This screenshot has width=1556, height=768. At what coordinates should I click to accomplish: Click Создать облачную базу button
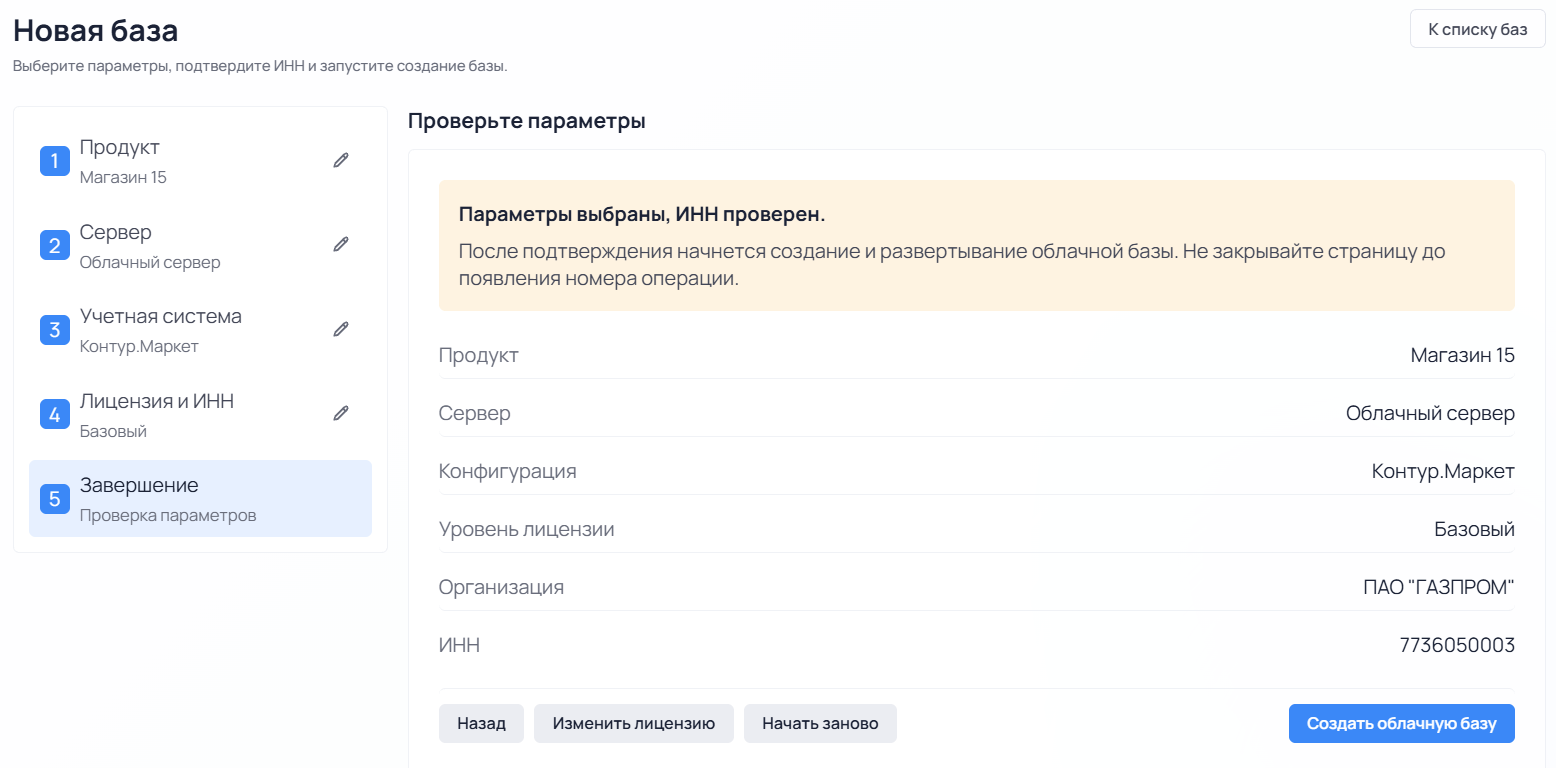(x=1402, y=723)
